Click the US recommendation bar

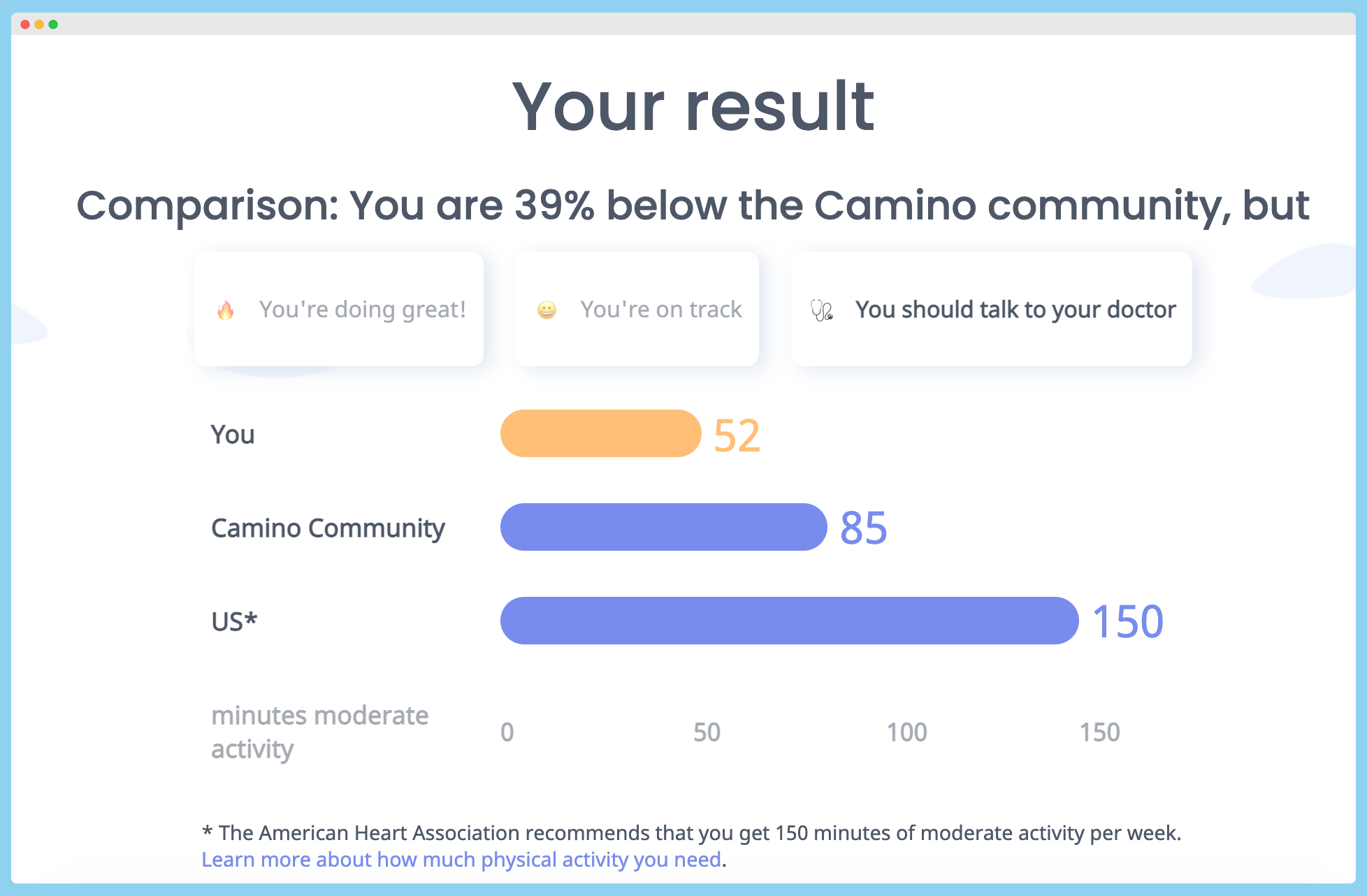[789, 621]
